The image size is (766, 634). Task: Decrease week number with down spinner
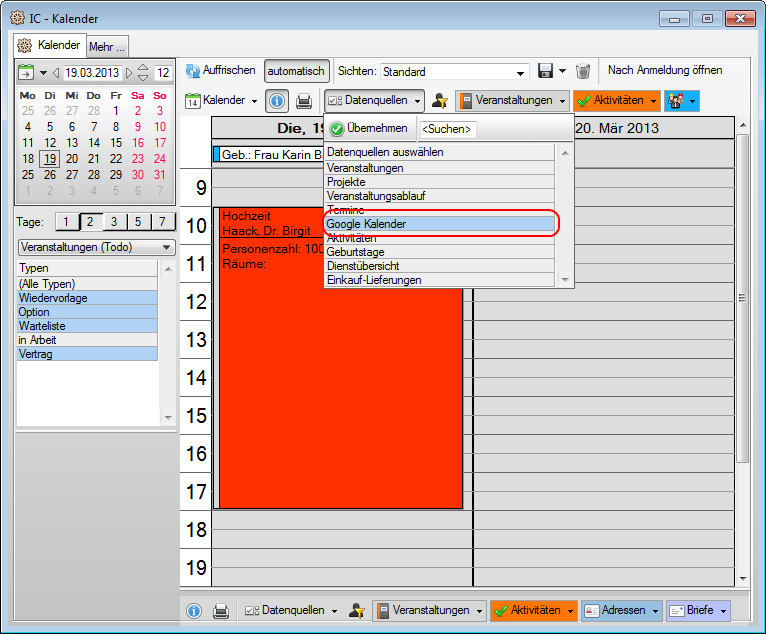coord(143,78)
